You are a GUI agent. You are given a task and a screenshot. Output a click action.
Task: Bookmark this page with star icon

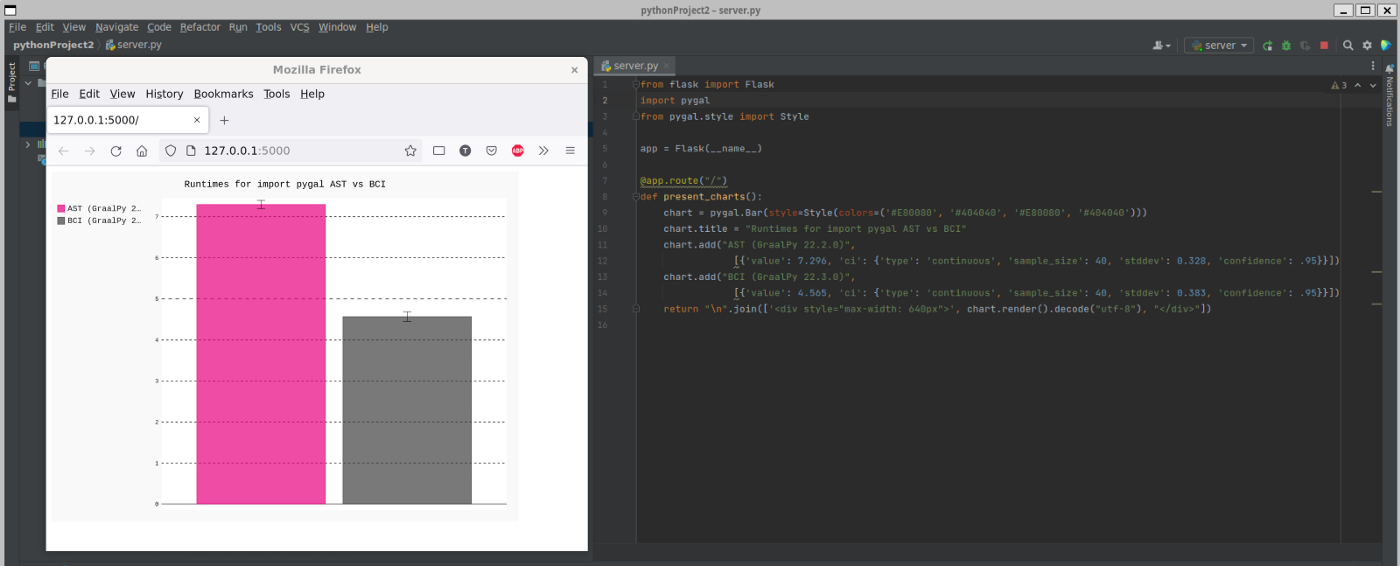[x=410, y=151]
